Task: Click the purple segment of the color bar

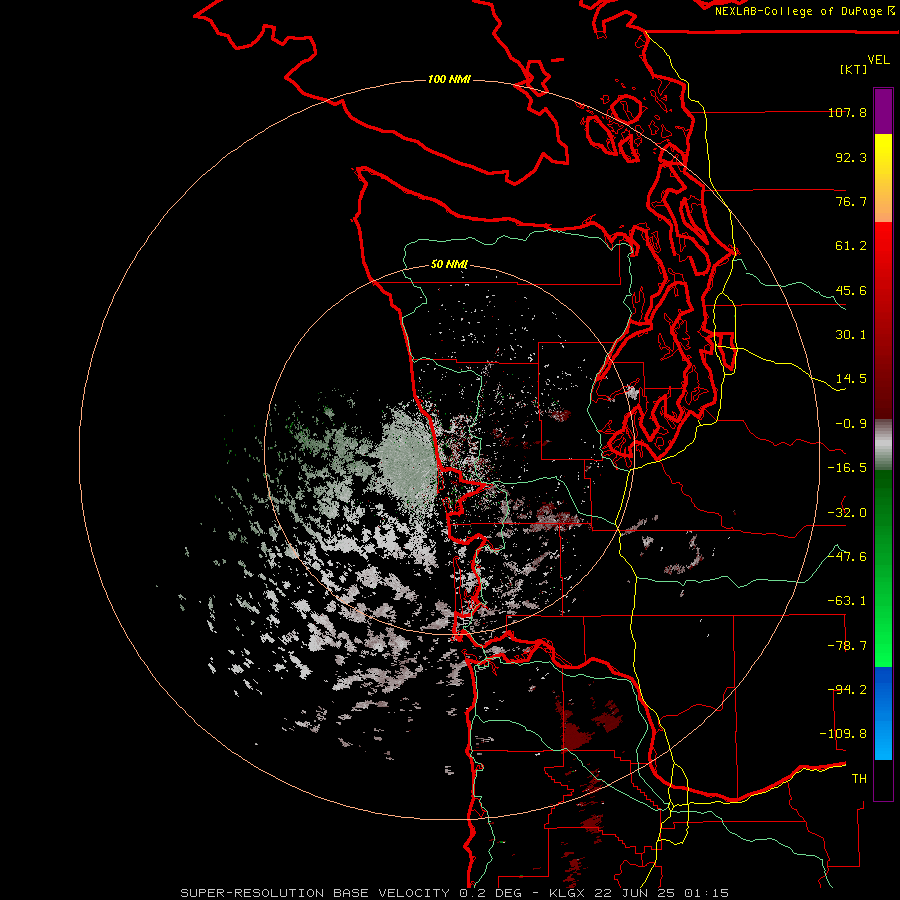Action: 883,111
